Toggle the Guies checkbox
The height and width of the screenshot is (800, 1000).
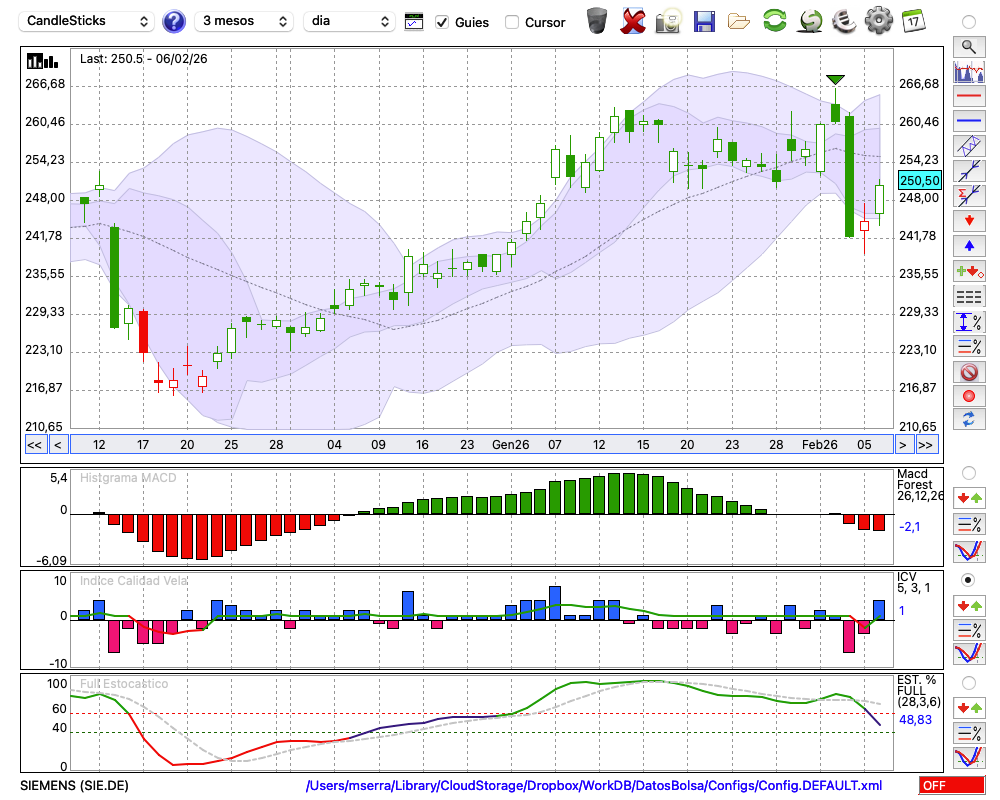click(442, 22)
